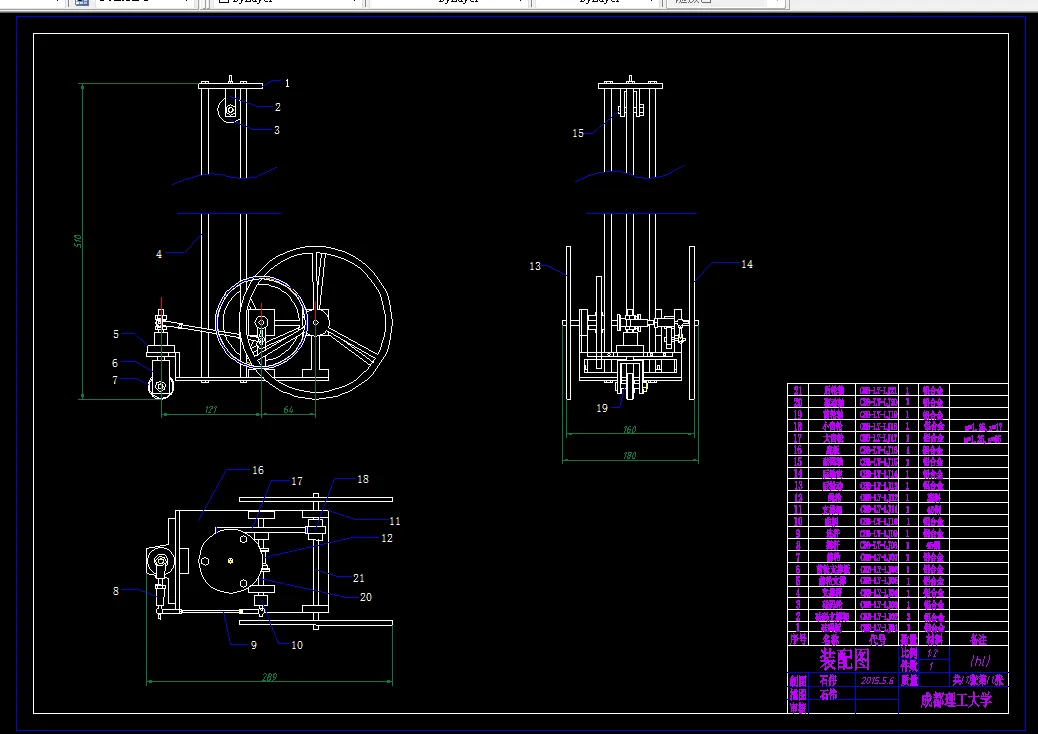Viewport: 1038px width, 734px height.
Task: Click callout number 10 under the top view
Action: [297, 645]
